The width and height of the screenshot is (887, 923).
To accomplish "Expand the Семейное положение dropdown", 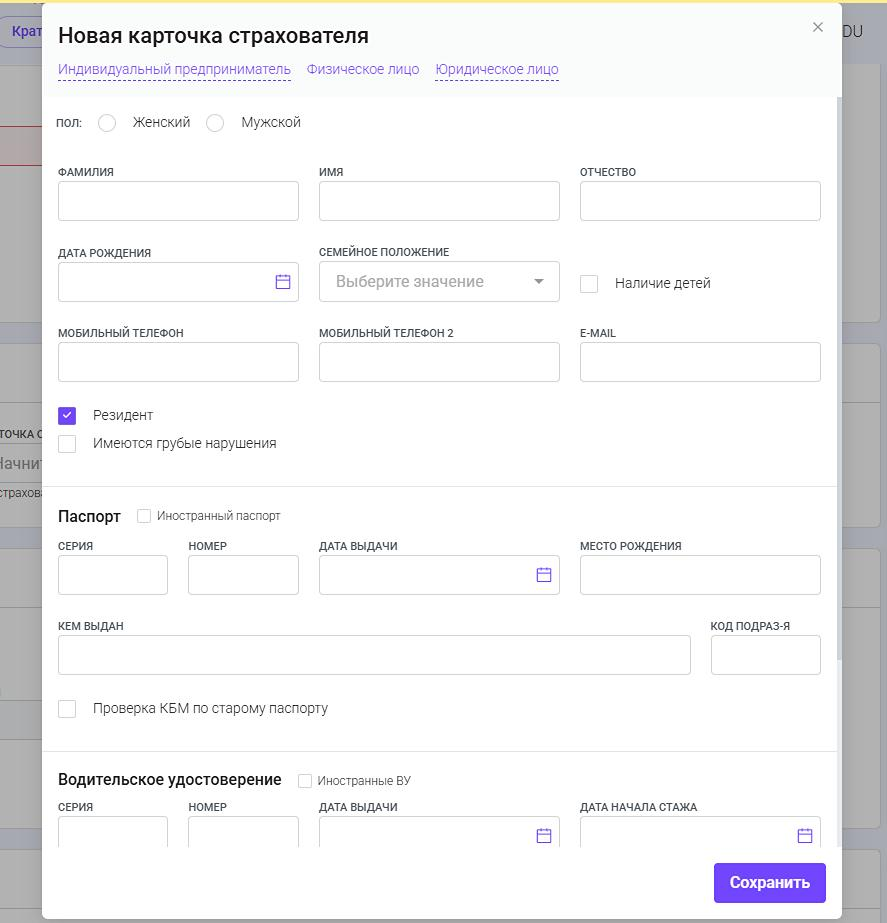I will (x=439, y=282).
